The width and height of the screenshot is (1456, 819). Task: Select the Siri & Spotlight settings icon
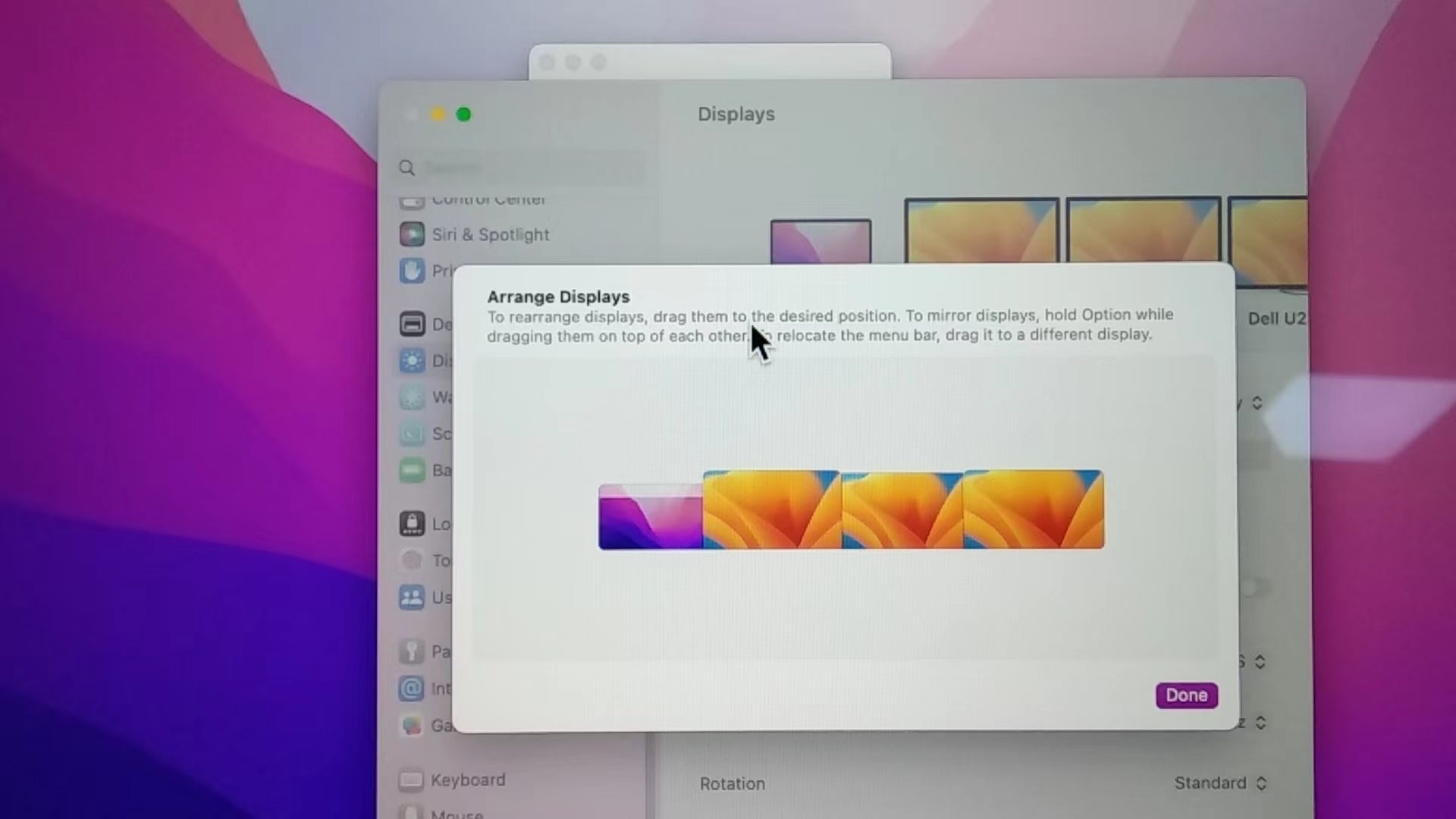[x=412, y=234]
